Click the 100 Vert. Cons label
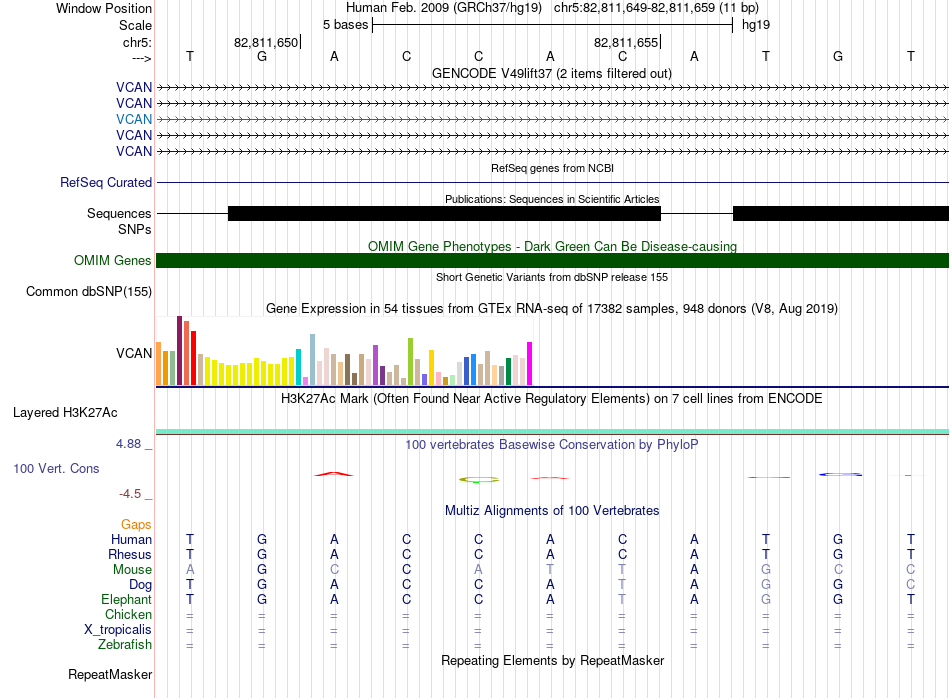This screenshot has height=698, width=950. [56, 468]
